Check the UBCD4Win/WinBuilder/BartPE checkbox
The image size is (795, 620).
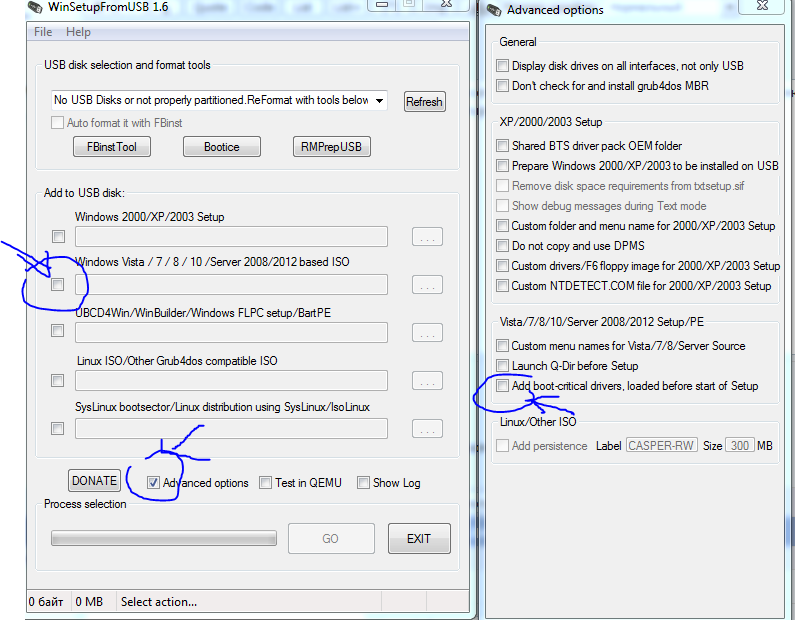point(58,331)
